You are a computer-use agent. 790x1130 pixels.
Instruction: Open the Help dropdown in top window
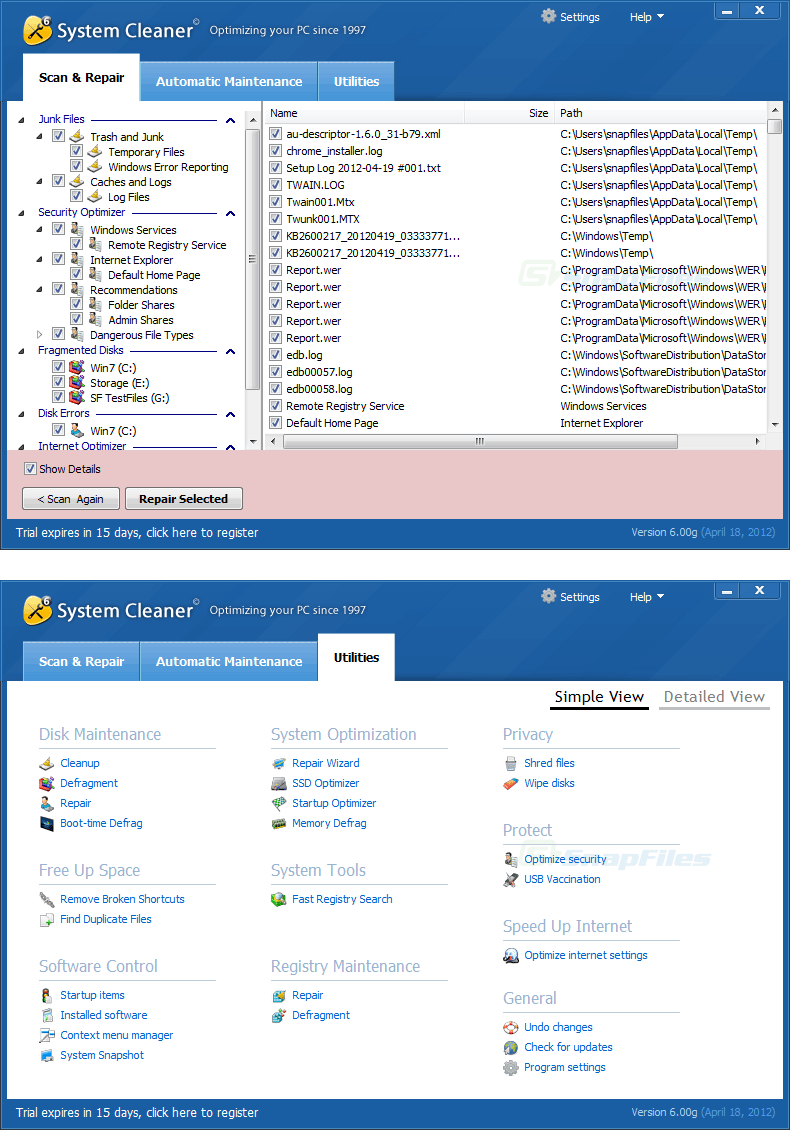coord(647,17)
